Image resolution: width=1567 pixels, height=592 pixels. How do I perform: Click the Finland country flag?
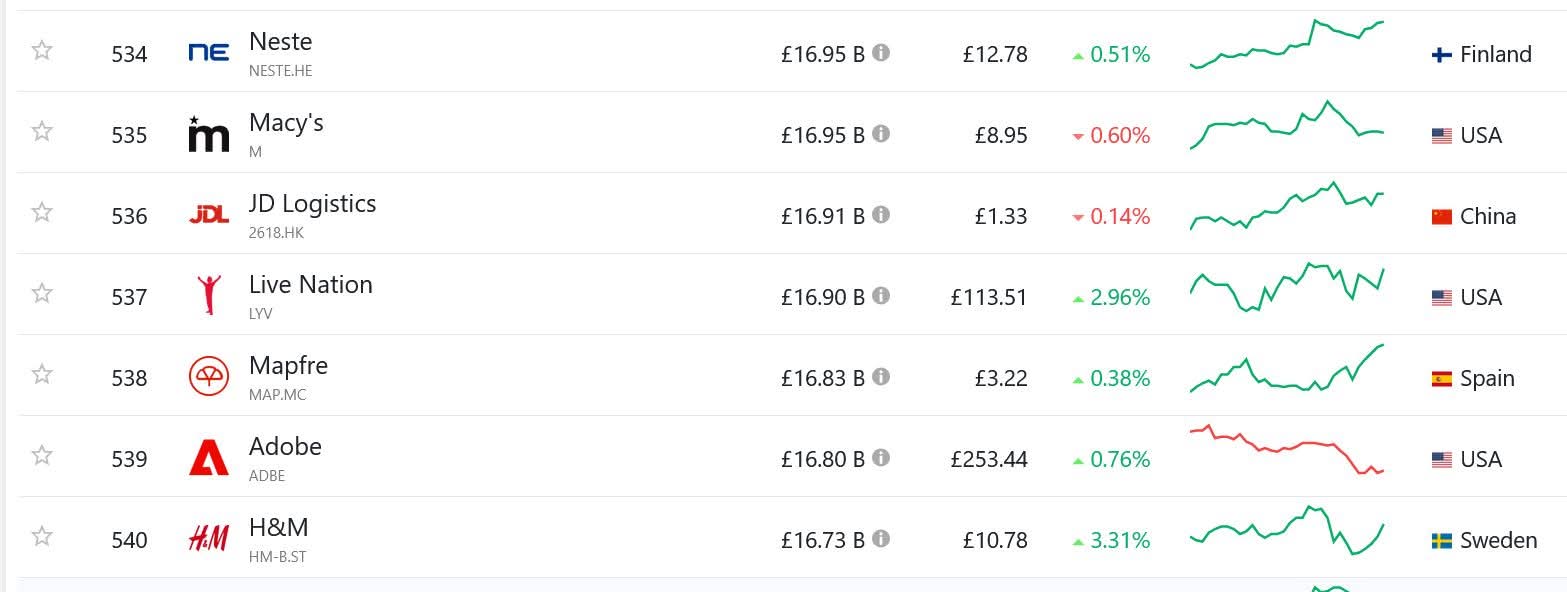click(x=1442, y=55)
